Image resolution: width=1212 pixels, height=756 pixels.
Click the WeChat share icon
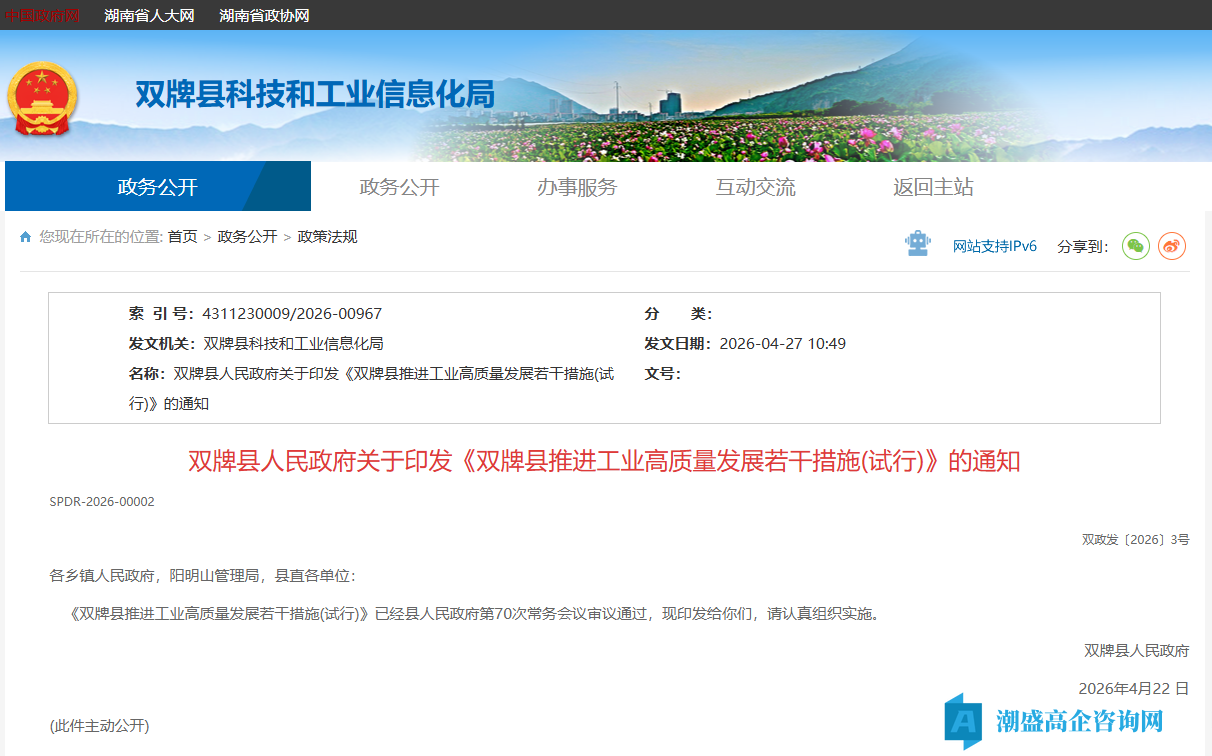click(1135, 245)
